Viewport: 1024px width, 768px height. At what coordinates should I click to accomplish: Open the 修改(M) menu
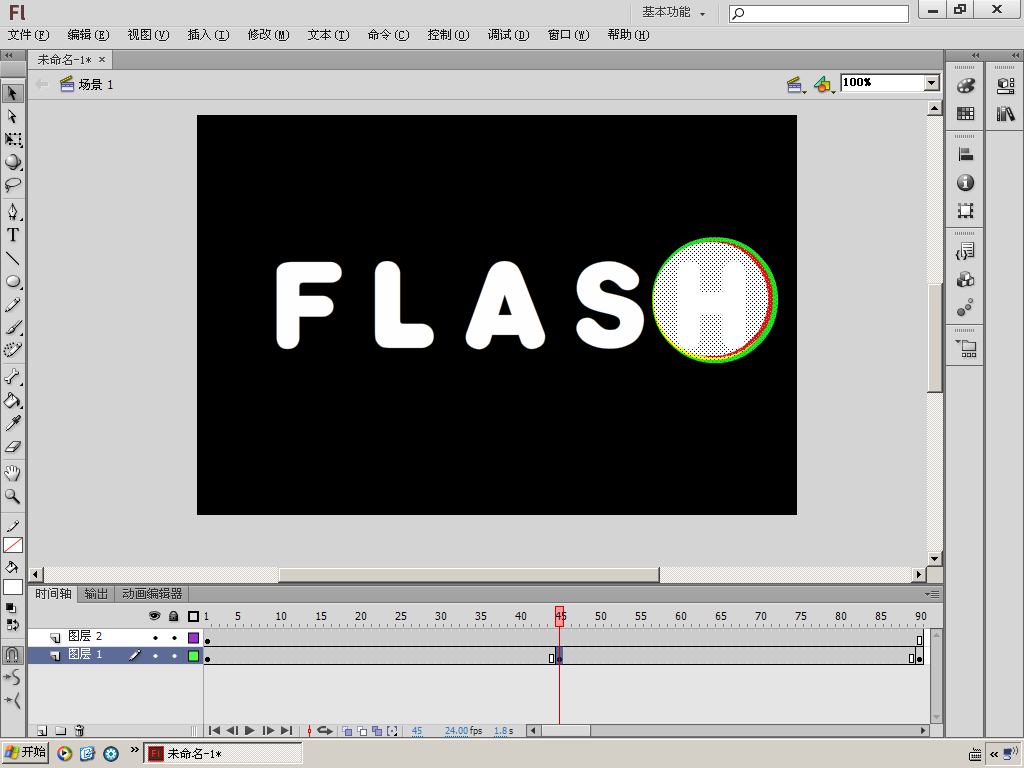pos(268,35)
